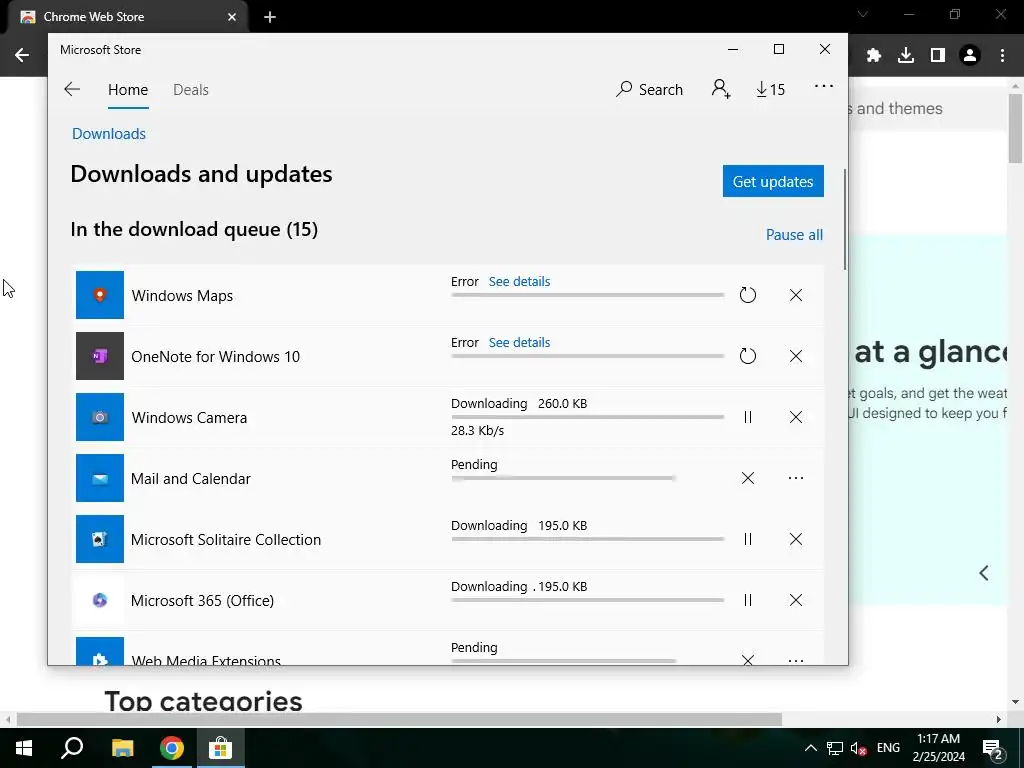Image resolution: width=1024 pixels, height=768 pixels.
Task: Open Chrome tab search chevron
Action: [863, 14]
